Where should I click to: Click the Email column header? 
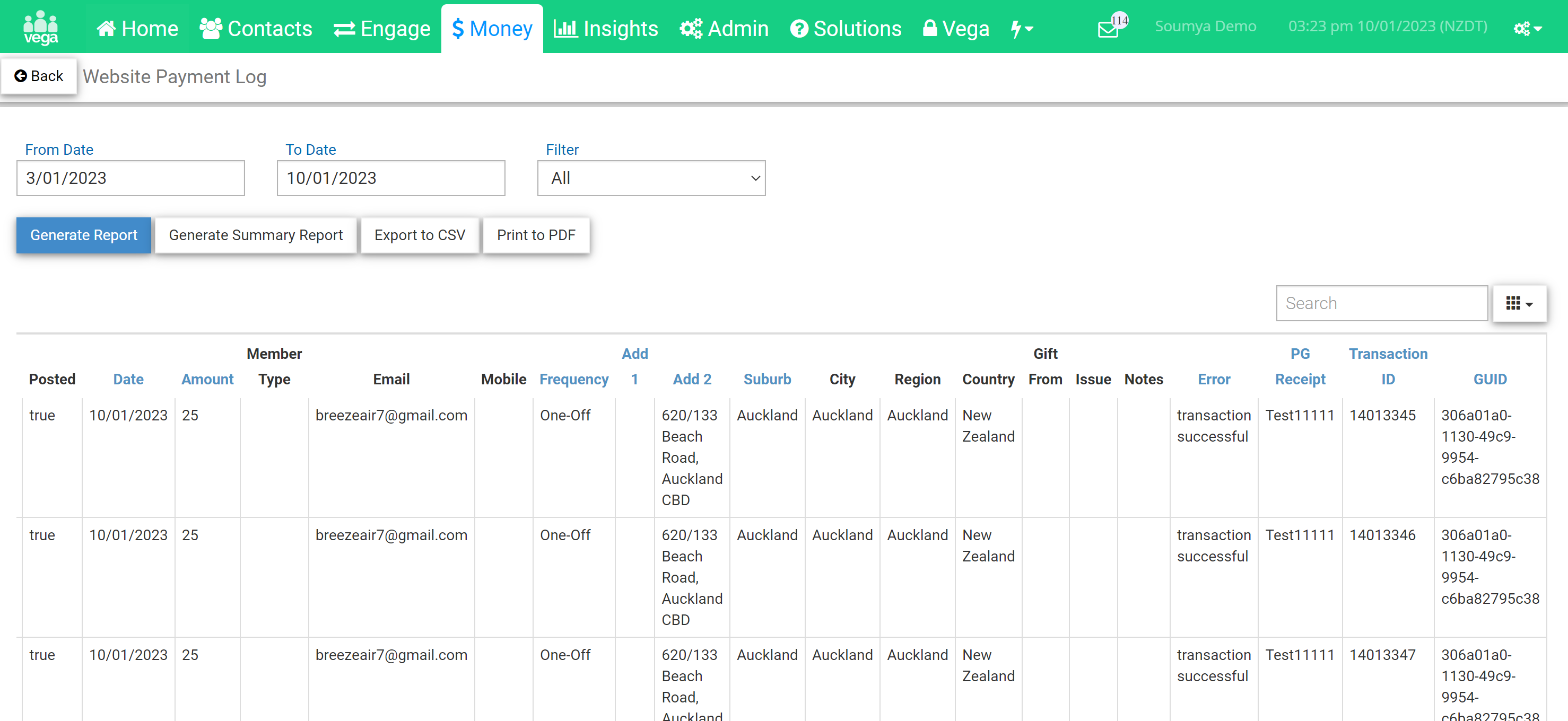(391, 380)
